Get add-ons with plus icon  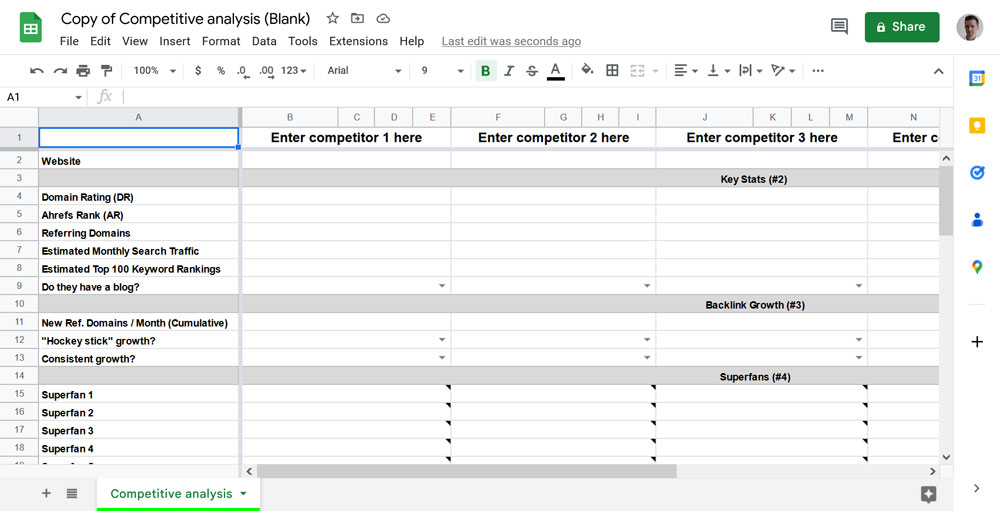click(976, 342)
